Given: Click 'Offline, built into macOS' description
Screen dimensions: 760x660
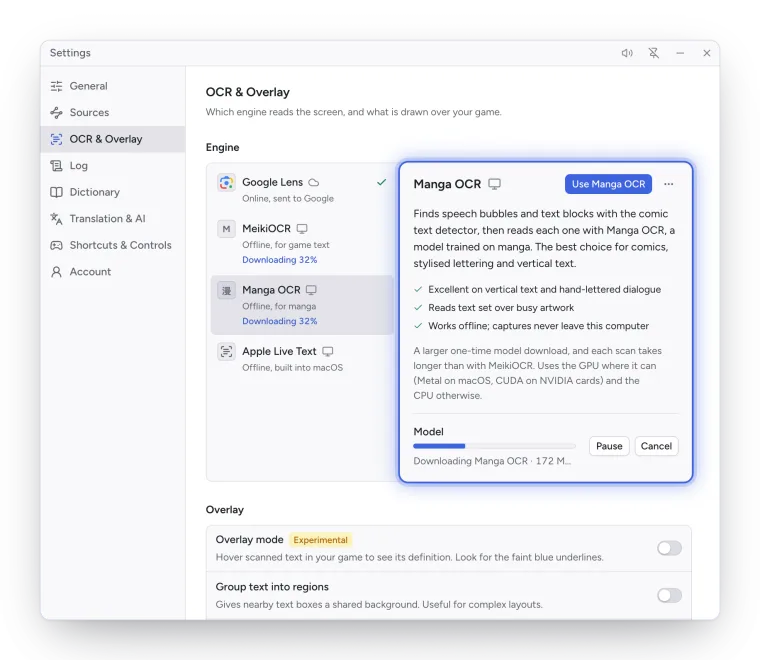Looking at the screenshot, I should coord(293,368).
